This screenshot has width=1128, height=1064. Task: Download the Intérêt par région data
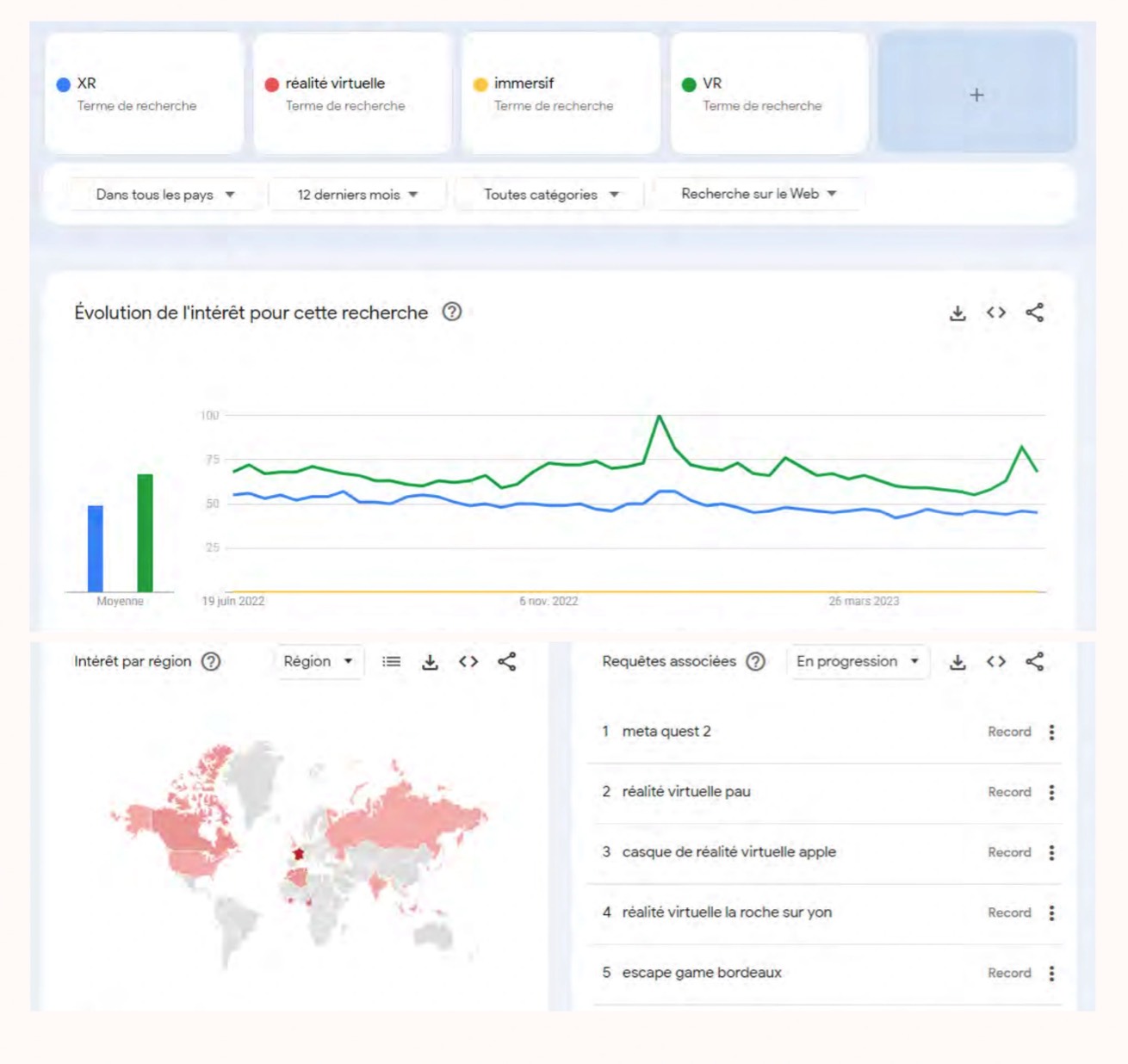coord(430,662)
